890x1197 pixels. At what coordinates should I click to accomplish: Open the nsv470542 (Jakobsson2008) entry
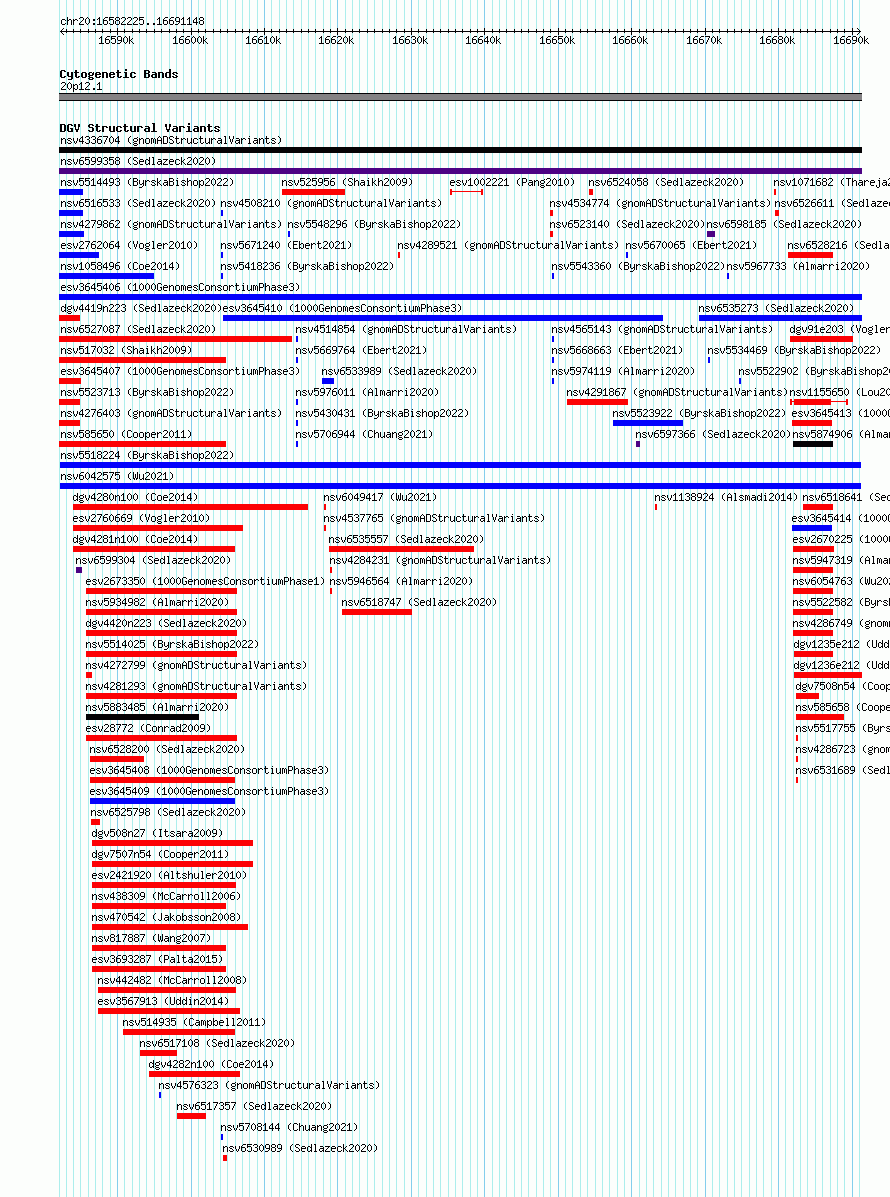click(x=166, y=918)
